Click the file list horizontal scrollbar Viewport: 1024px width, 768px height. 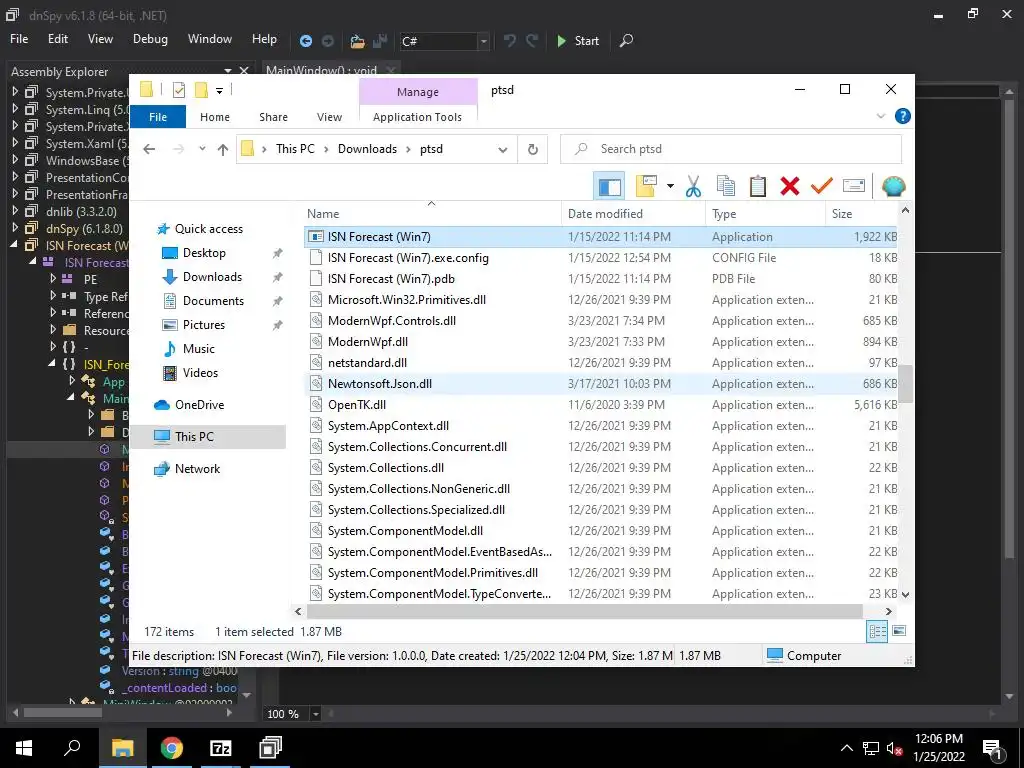[x=584, y=611]
